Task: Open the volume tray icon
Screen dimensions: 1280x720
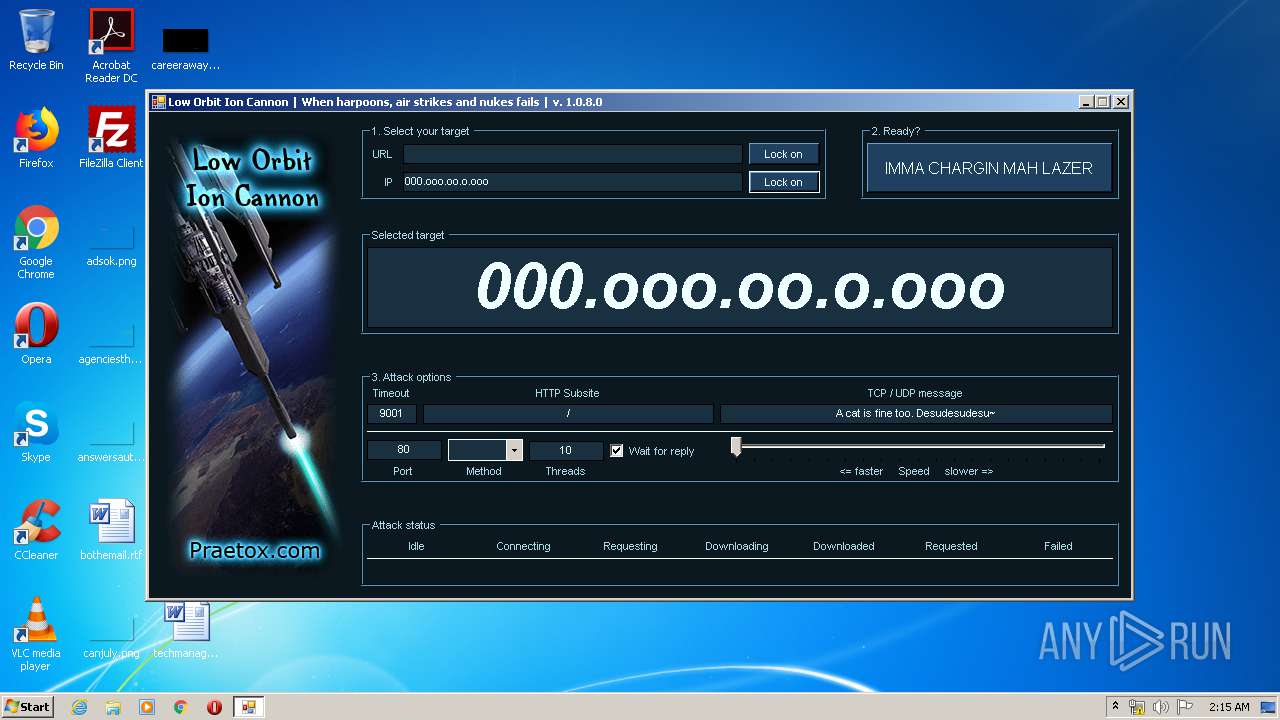Action: point(1160,707)
